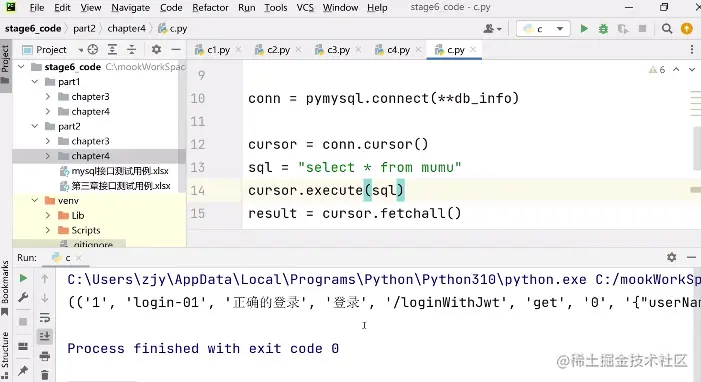Select opened file with the locate target icon
This screenshot has height=382, width=701.
pyautogui.click(x=93, y=50)
